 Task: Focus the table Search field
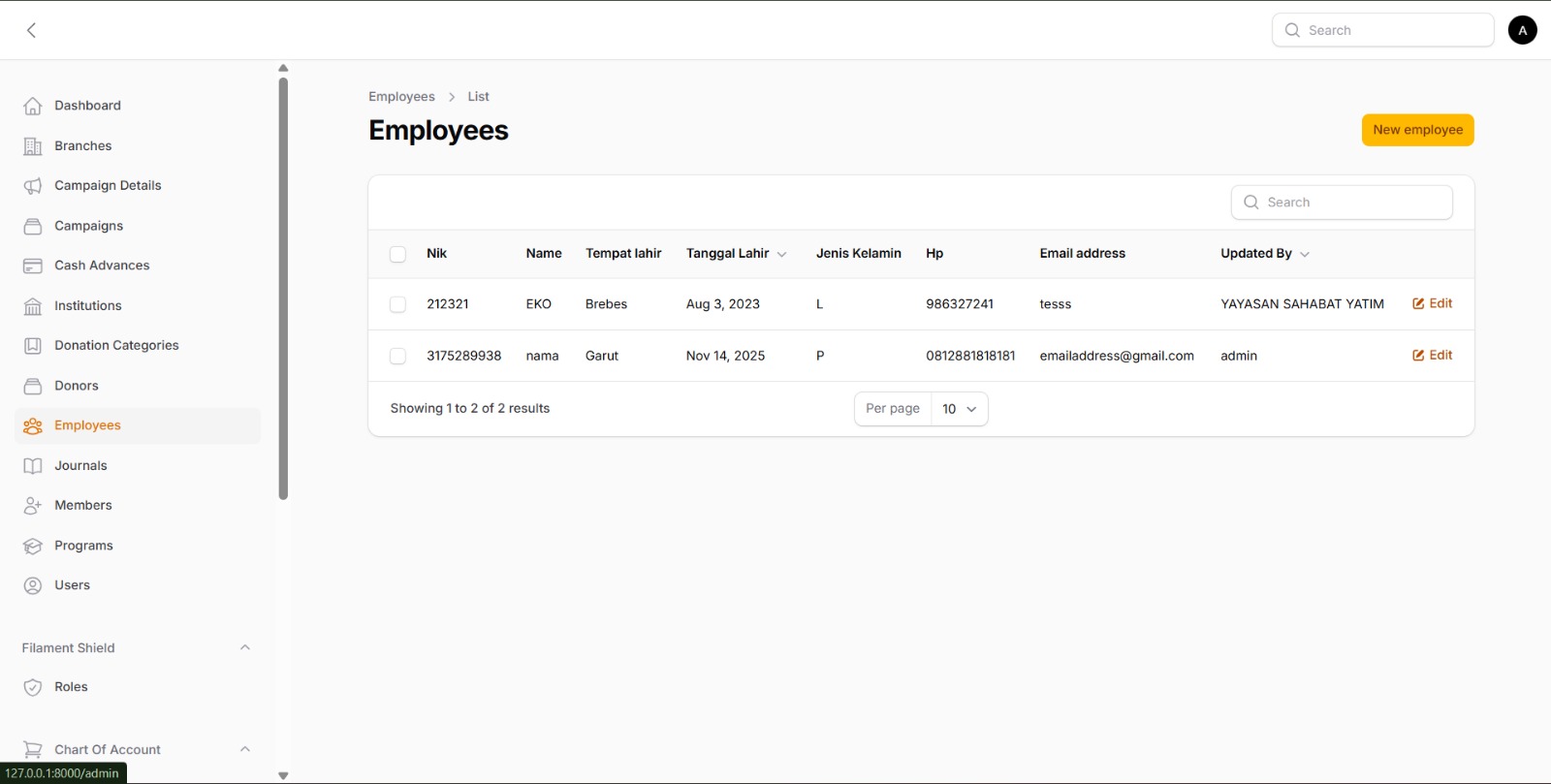(1342, 203)
